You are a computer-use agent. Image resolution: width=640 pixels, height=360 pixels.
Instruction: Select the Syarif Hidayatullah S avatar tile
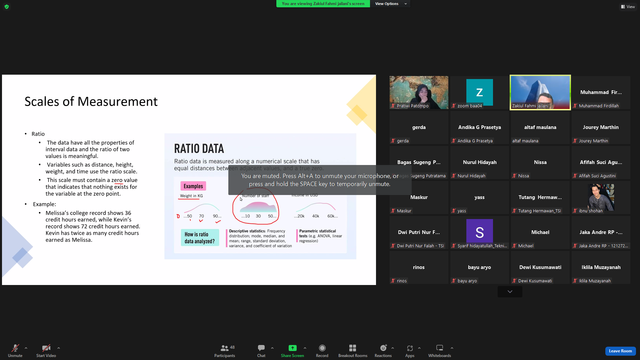coord(480,232)
